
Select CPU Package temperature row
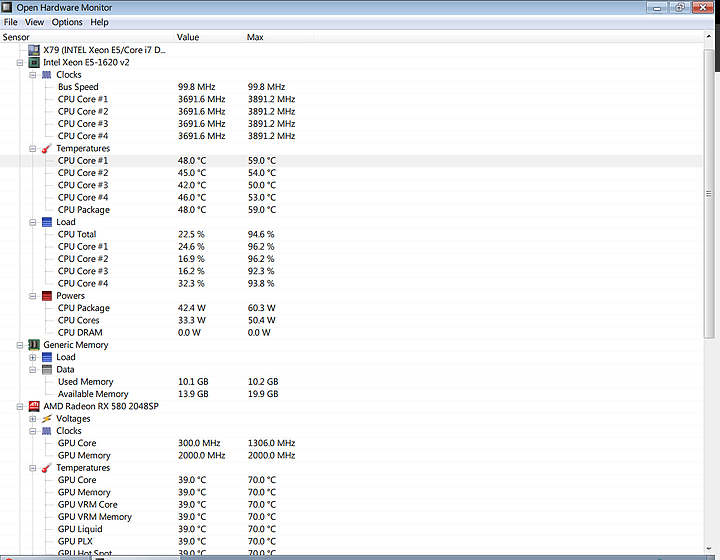pos(351,210)
